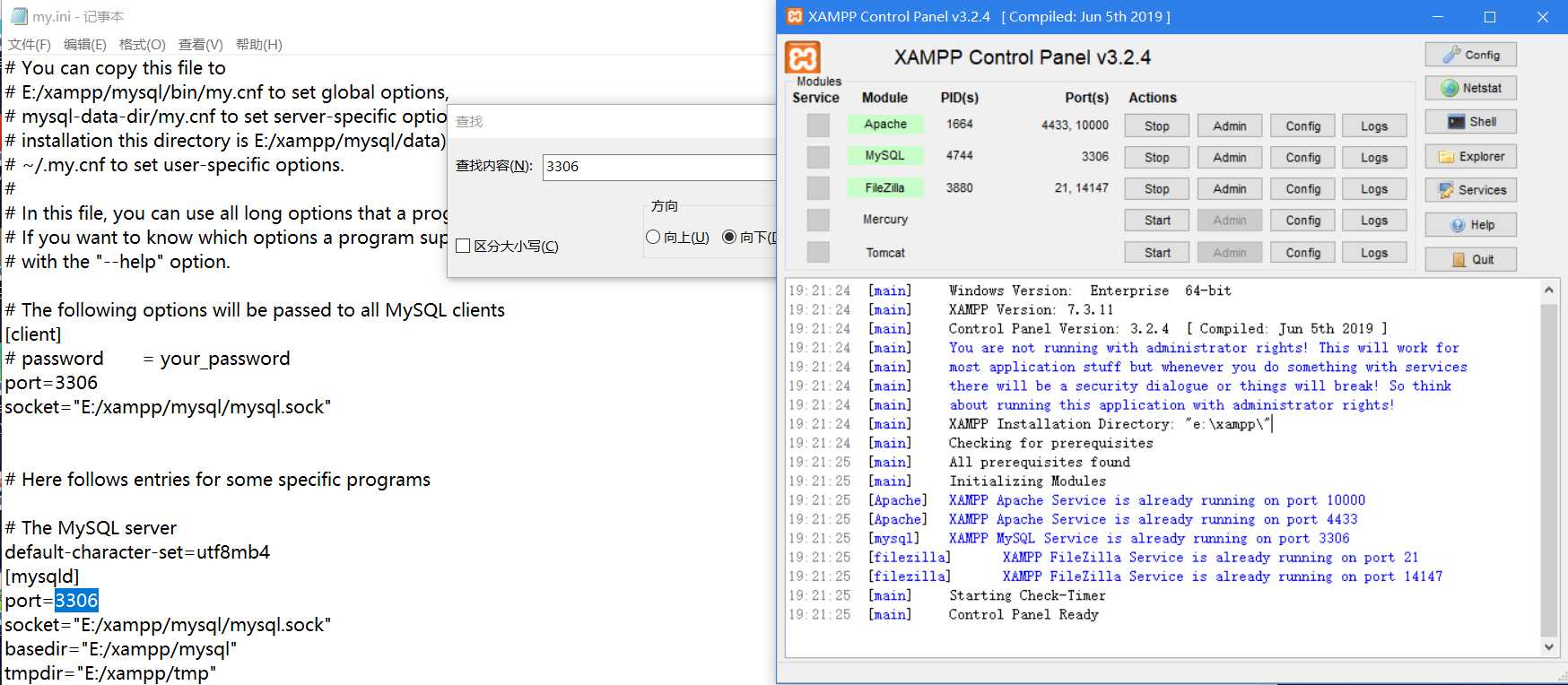The height and width of the screenshot is (685, 1568).
Task: Select the 向上 search direction radio
Action: [x=653, y=237]
